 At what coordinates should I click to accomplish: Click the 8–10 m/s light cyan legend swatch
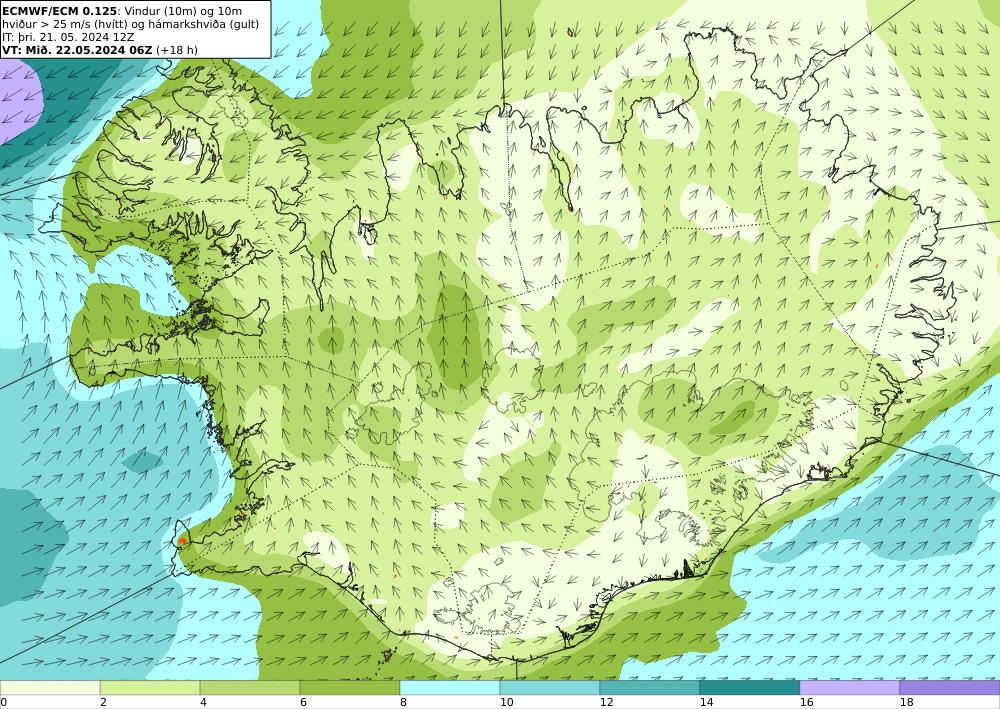click(450, 687)
